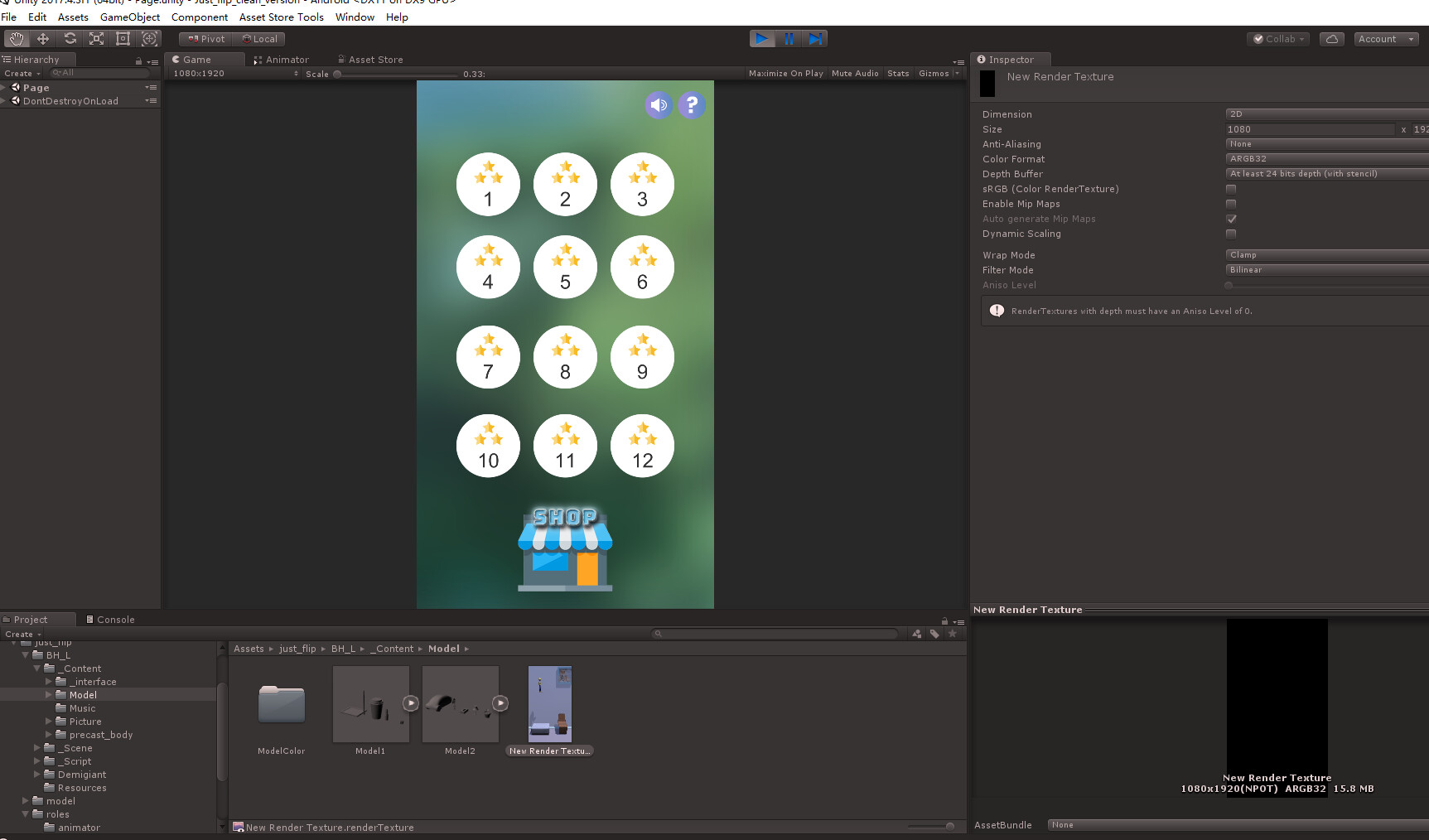This screenshot has height=840, width=1429.
Task: Switch to the Console tab
Action: click(x=110, y=620)
